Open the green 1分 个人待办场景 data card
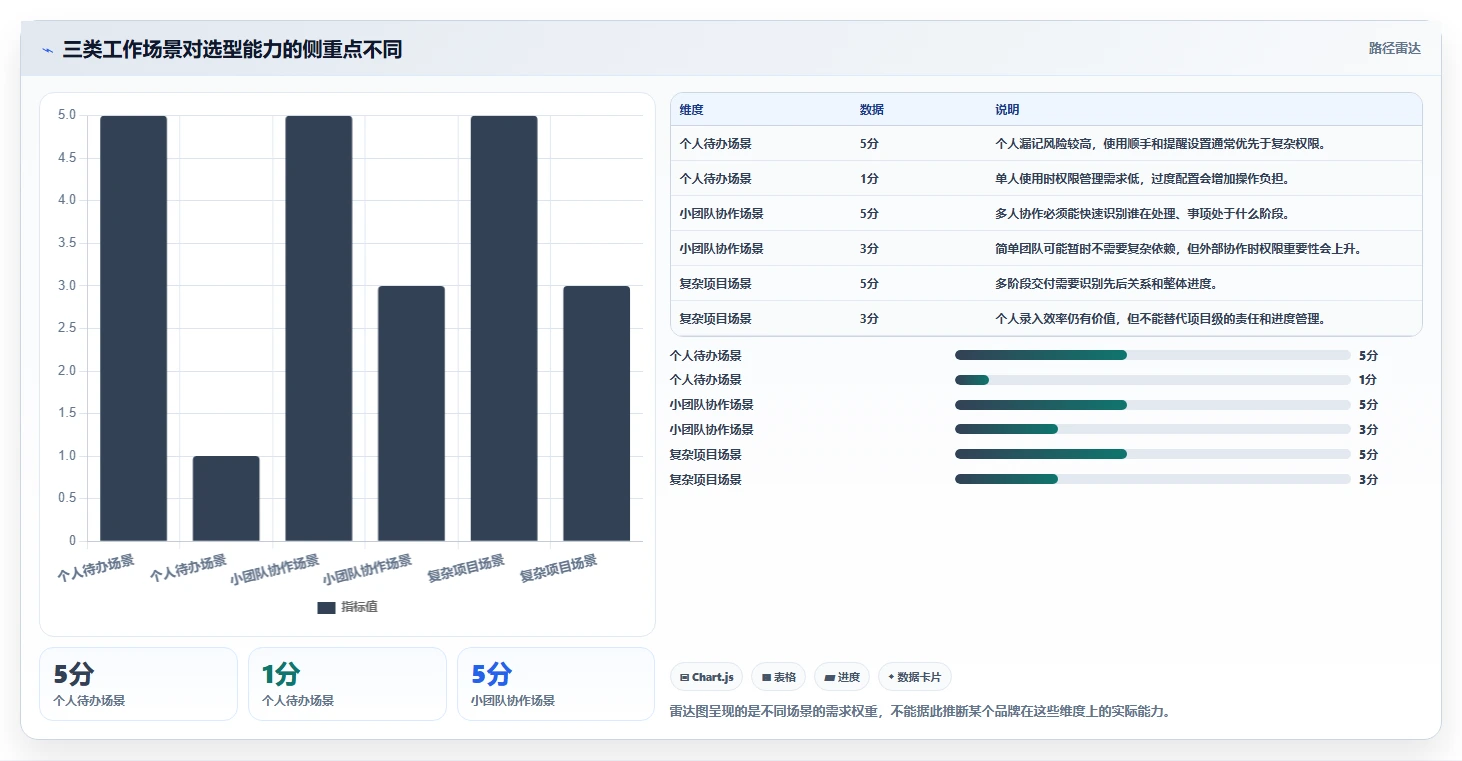 pos(347,684)
